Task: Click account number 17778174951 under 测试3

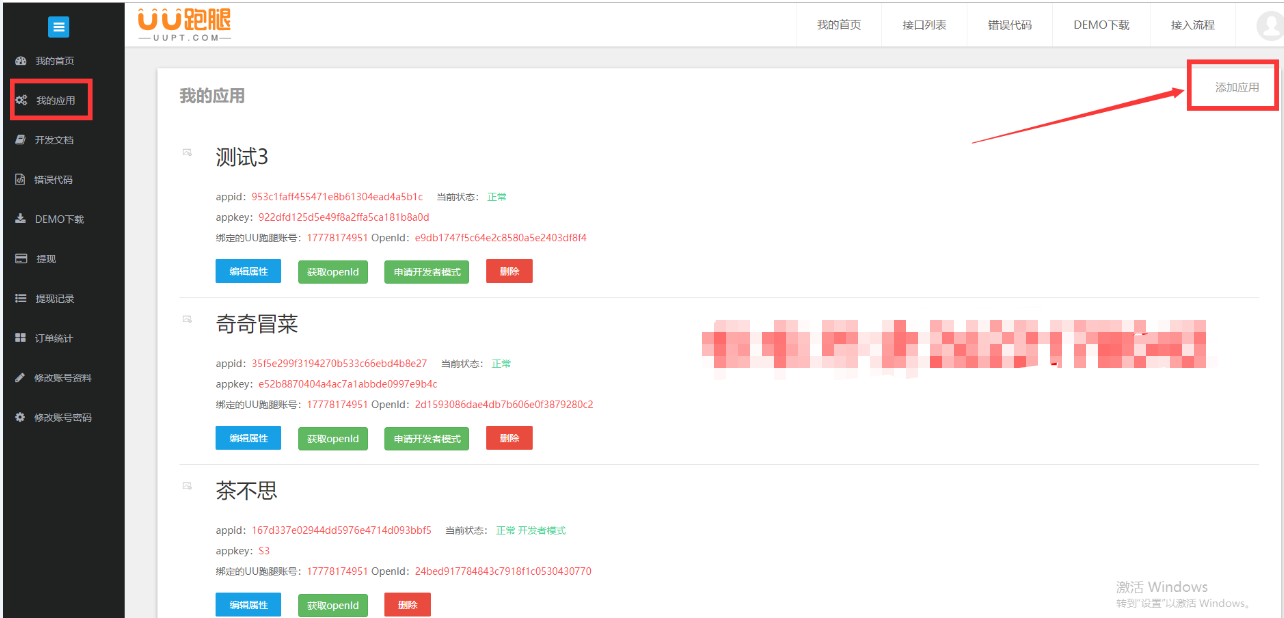Action: (x=337, y=238)
